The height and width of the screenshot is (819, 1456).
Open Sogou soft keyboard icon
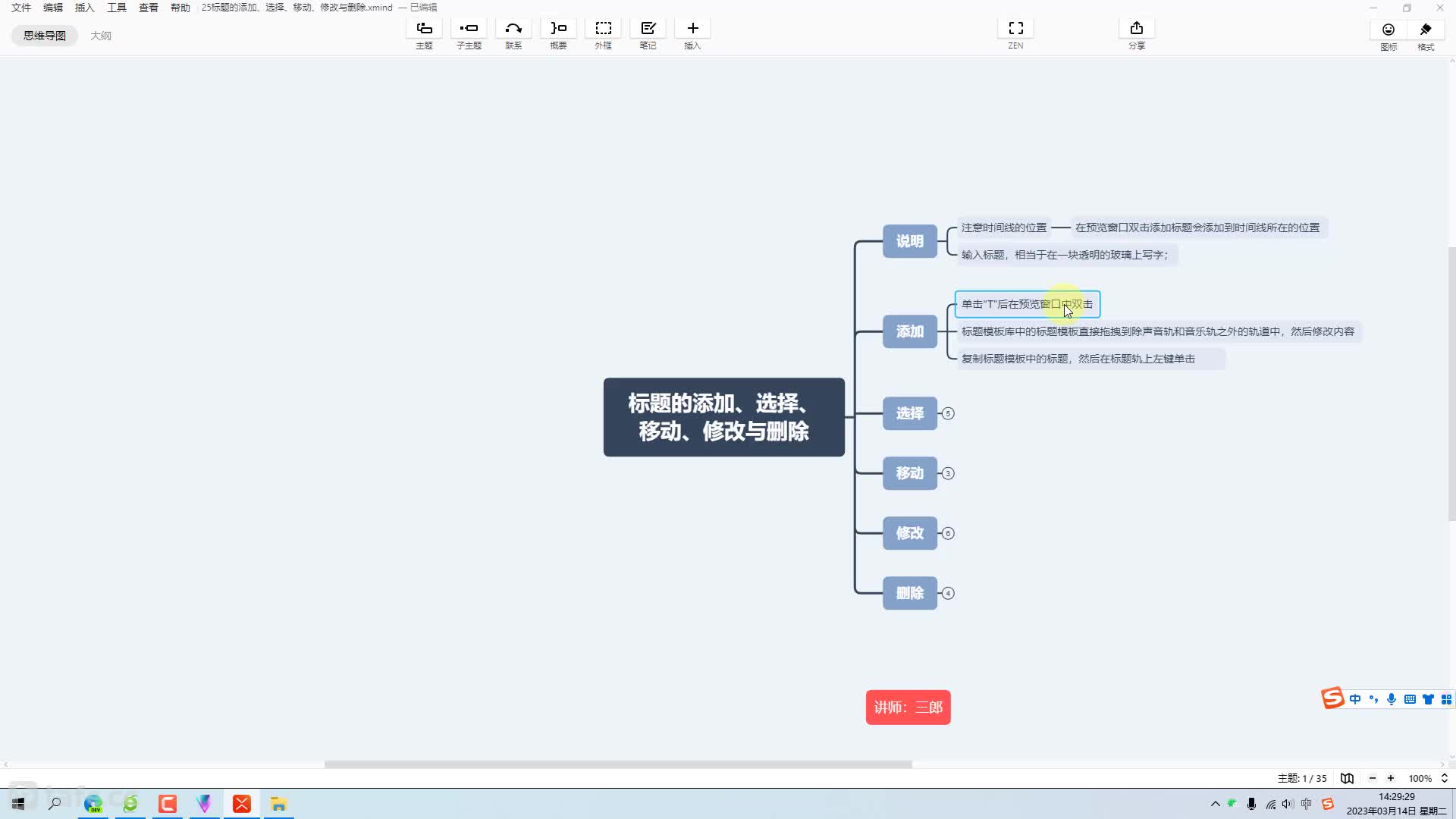(1410, 699)
